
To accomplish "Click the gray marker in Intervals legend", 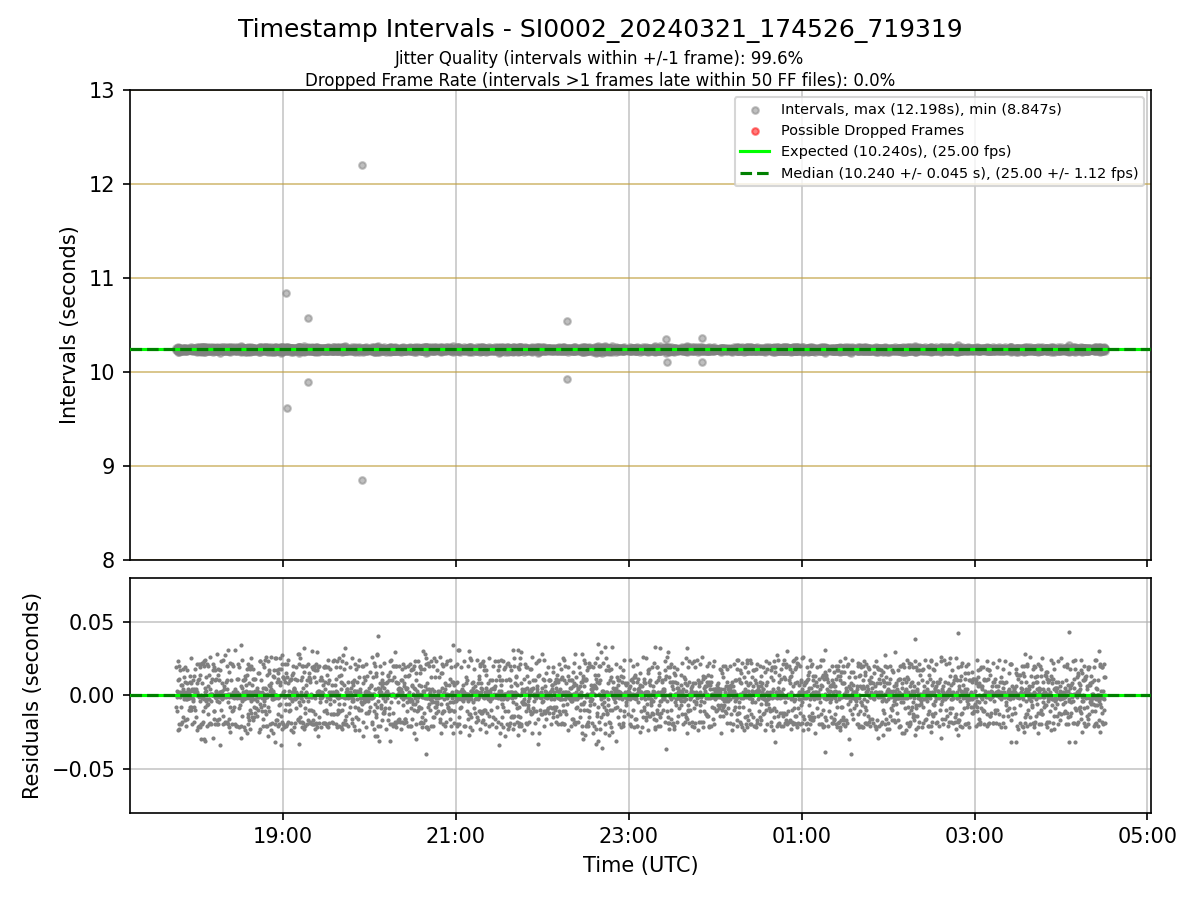I will point(755,109).
